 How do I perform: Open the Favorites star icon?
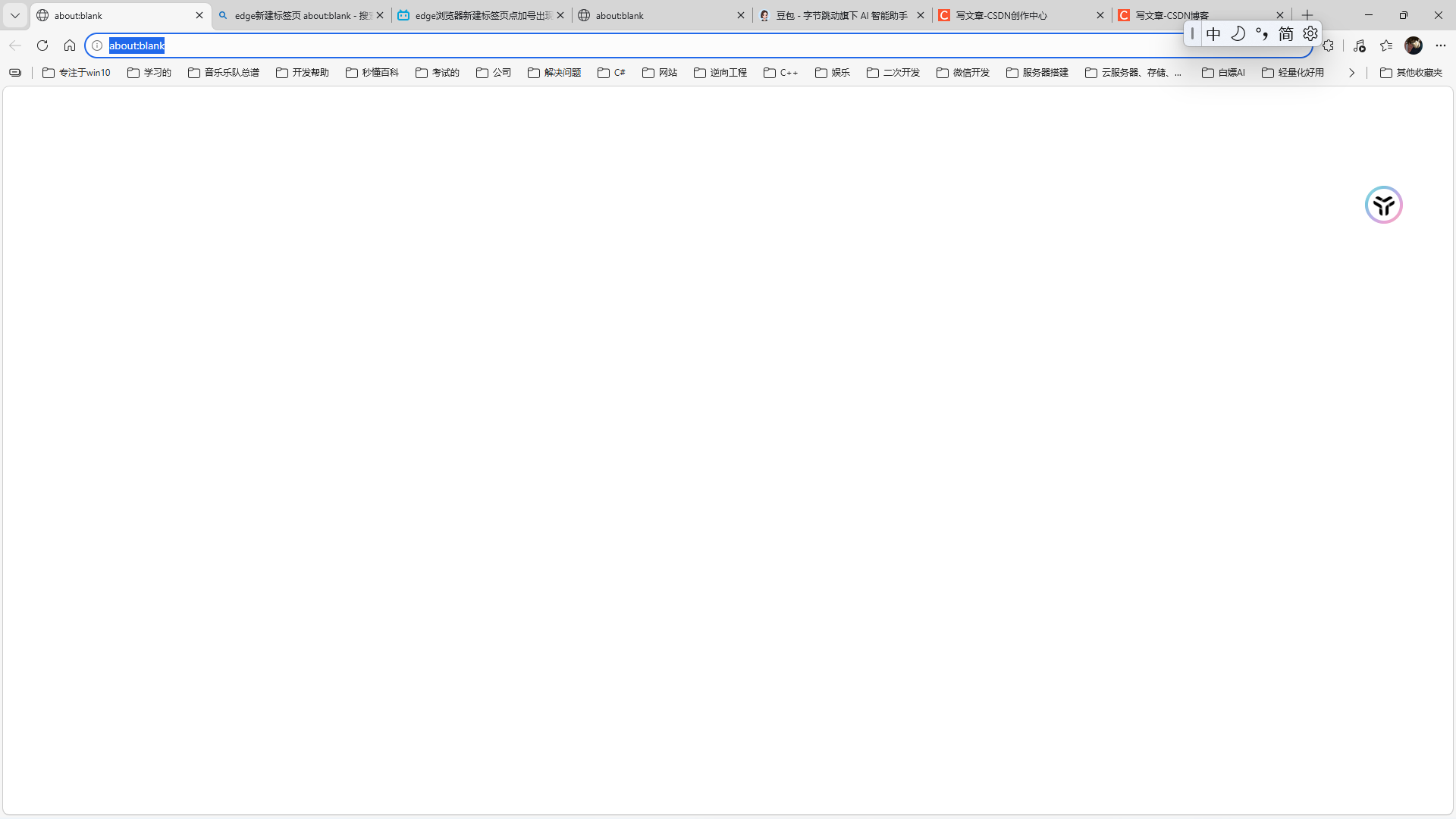tap(1386, 45)
